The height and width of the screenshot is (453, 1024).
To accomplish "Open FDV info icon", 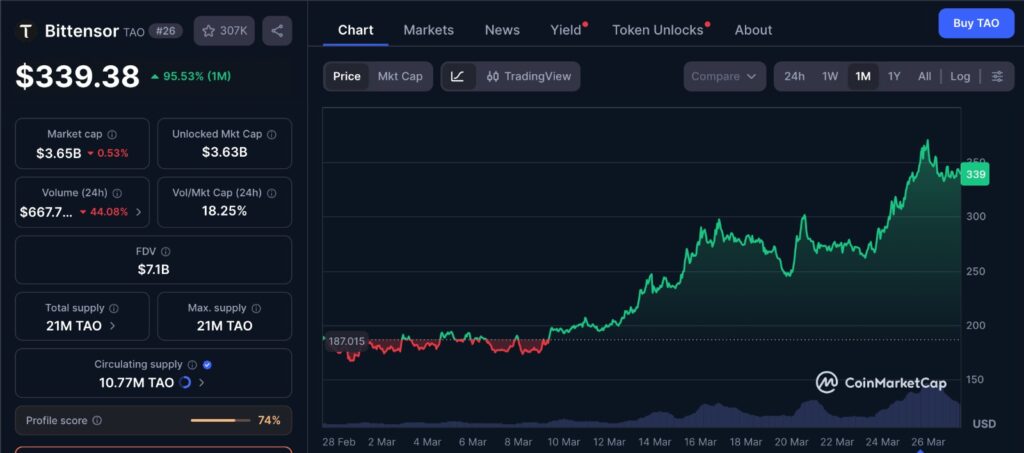I will click(166, 251).
